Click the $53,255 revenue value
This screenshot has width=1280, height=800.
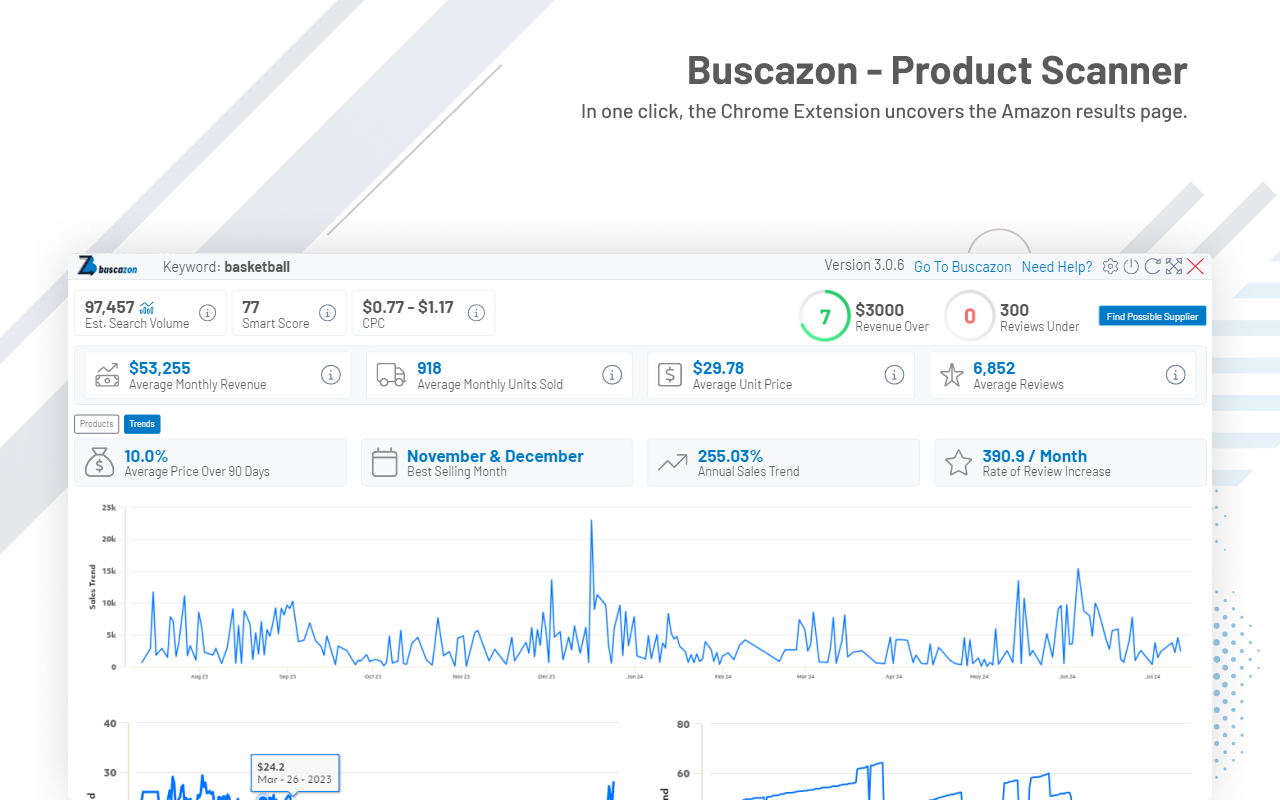pyautogui.click(x=160, y=368)
